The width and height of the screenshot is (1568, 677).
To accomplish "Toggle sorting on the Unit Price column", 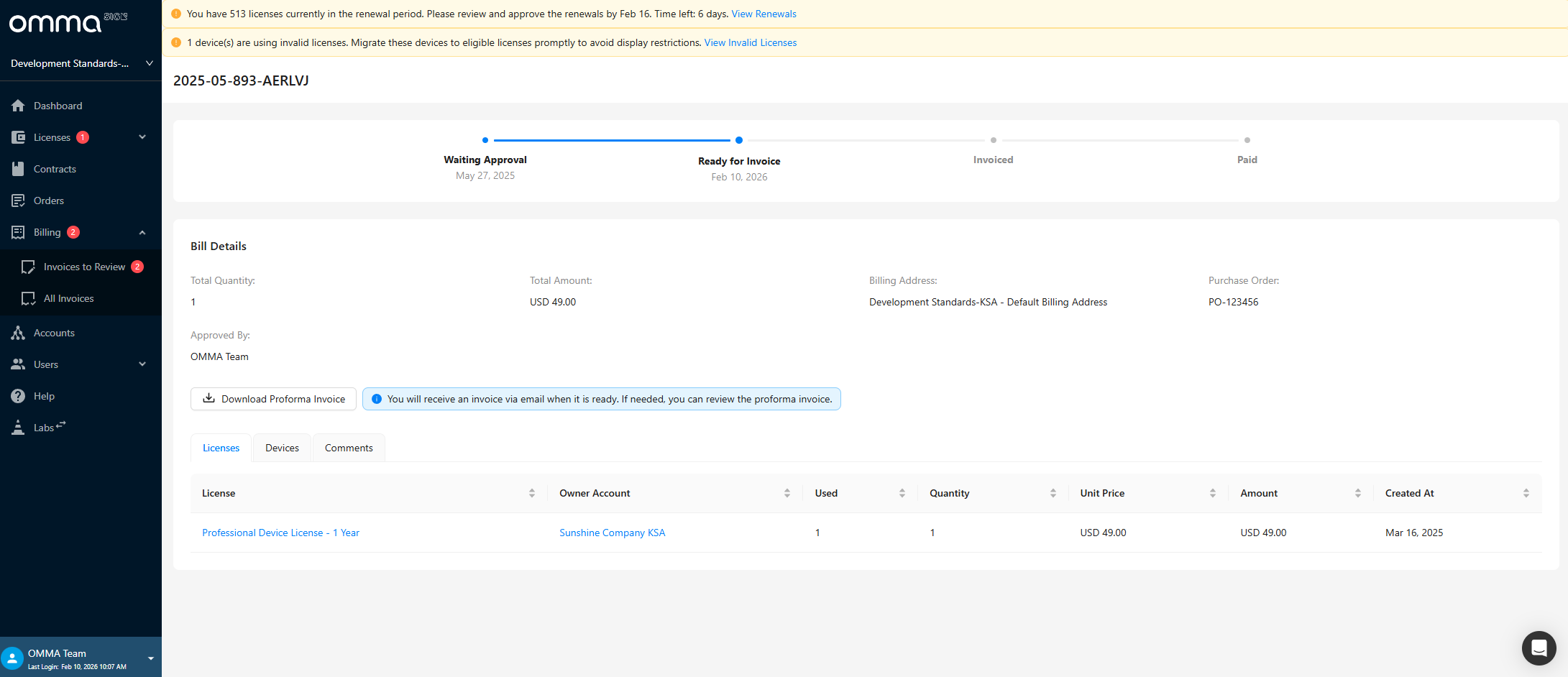I will [1212, 493].
